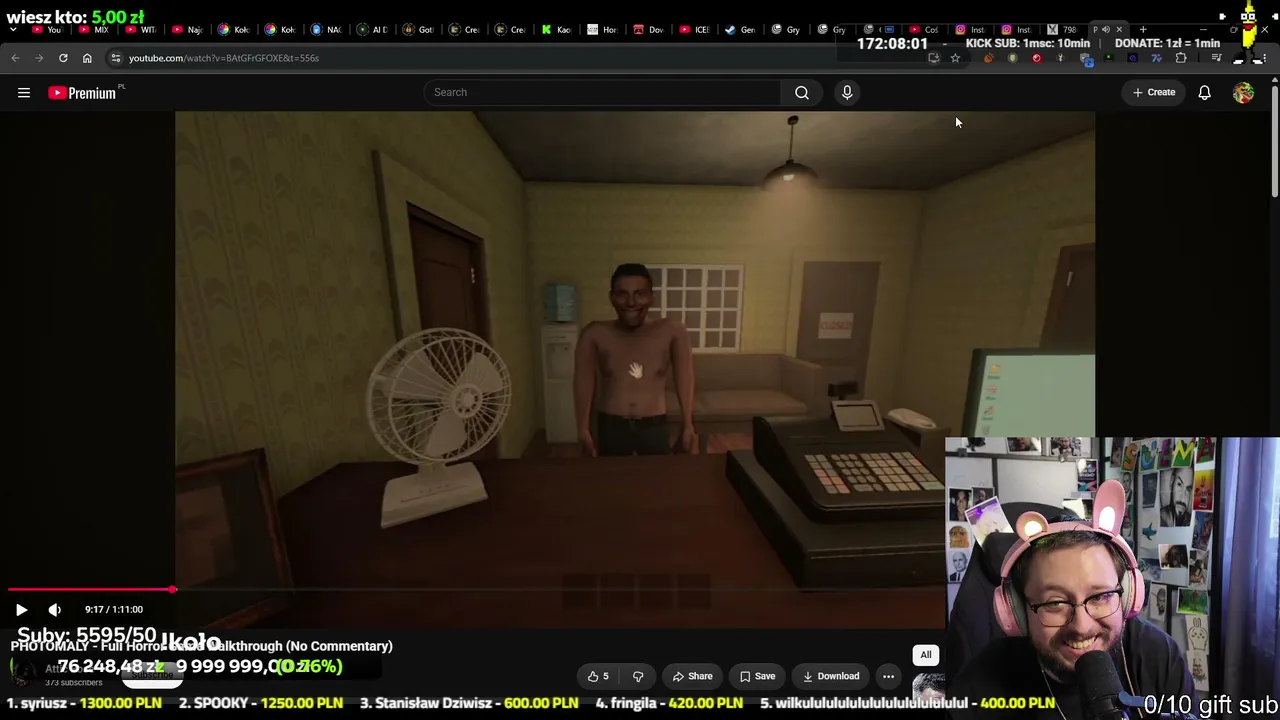
Task: View site information icon in address bar
Action: pyautogui.click(x=116, y=58)
